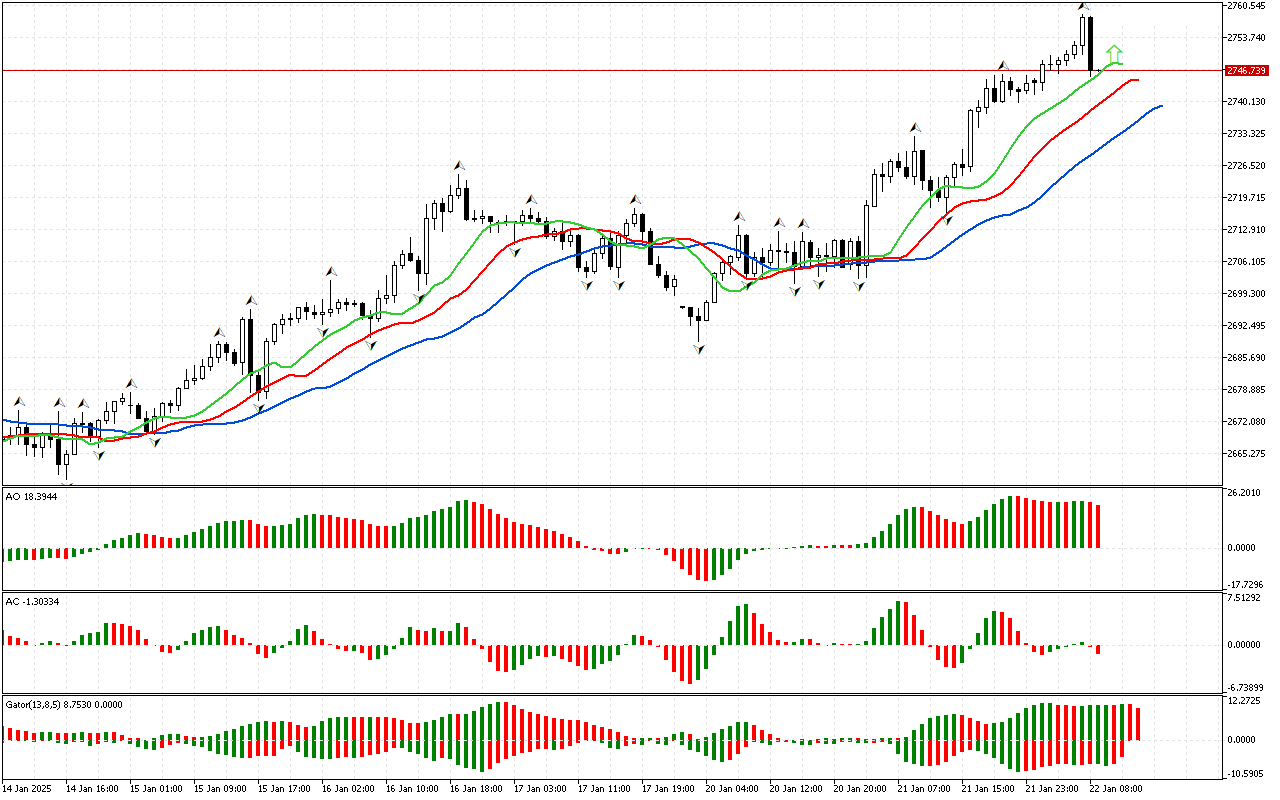
Task: Select the AO 18.3944 indicator label
Action: [x=31, y=496]
